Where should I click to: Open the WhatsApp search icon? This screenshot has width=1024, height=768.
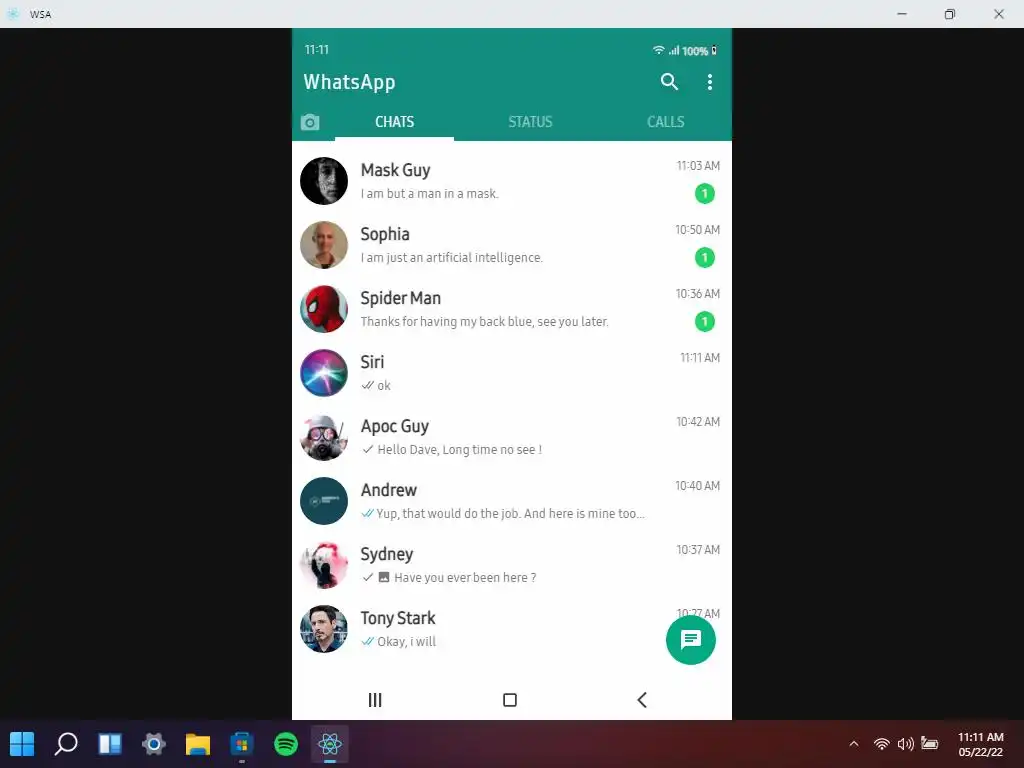[x=669, y=82]
